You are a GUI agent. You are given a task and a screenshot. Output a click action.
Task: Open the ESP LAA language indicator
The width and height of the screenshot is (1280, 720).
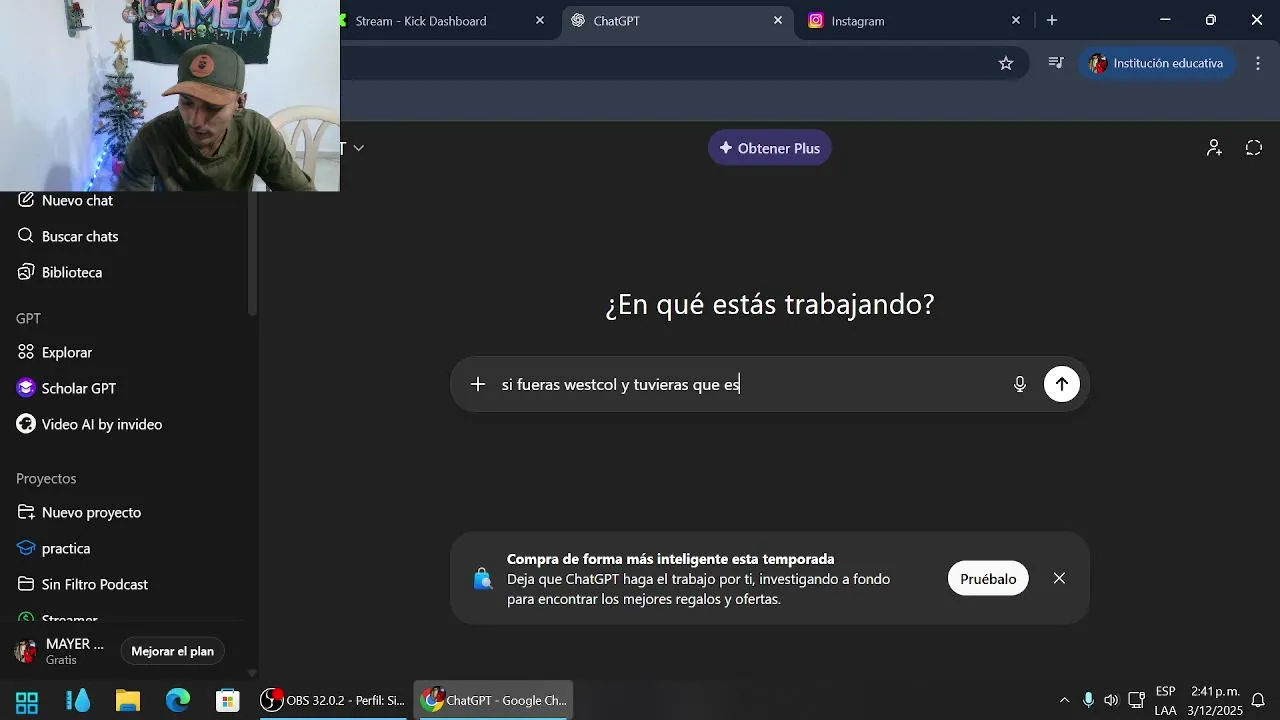1165,700
